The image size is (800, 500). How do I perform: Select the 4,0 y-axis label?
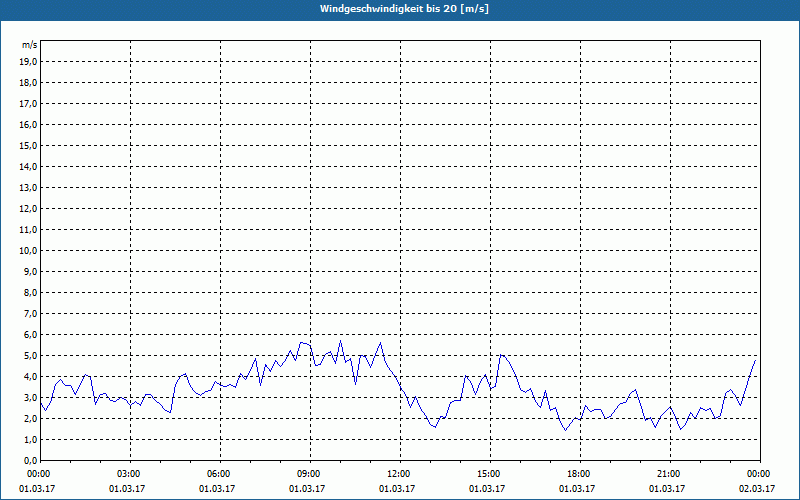(30, 377)
